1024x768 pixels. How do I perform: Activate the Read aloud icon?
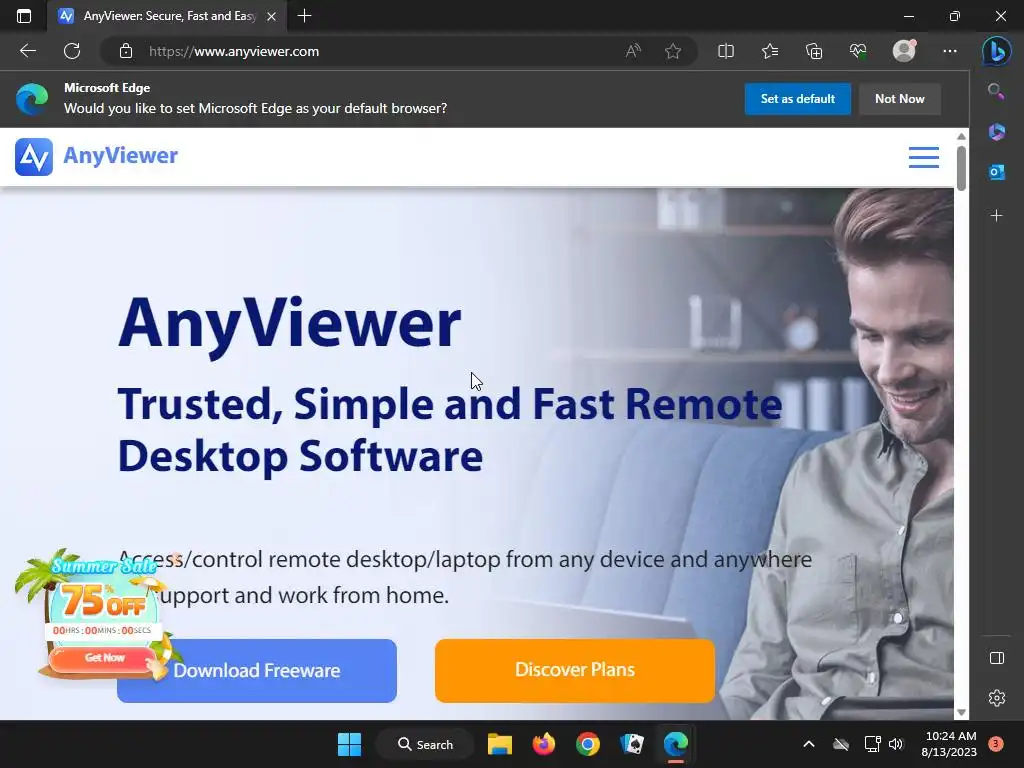[x=633, y=51]
